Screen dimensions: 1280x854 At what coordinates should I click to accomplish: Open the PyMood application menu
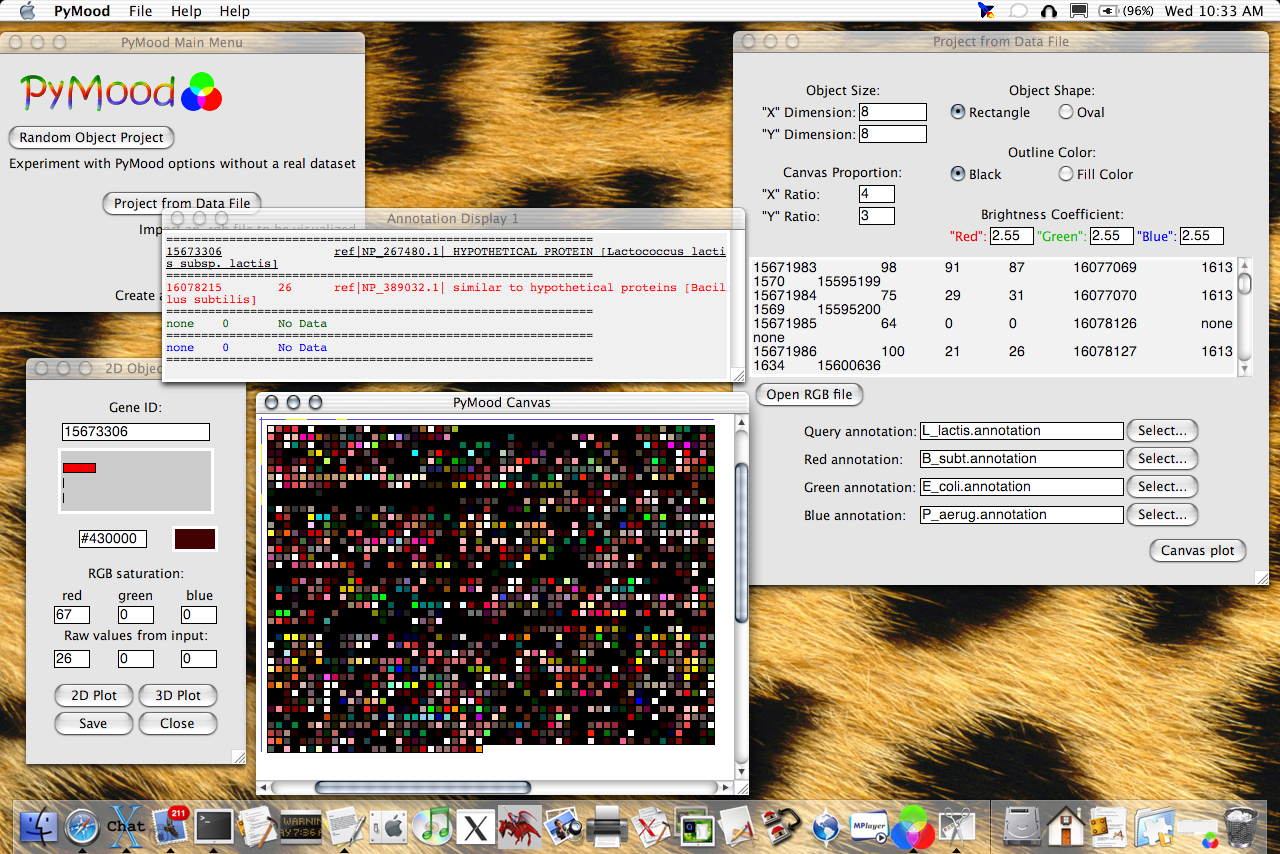[81, 11]
